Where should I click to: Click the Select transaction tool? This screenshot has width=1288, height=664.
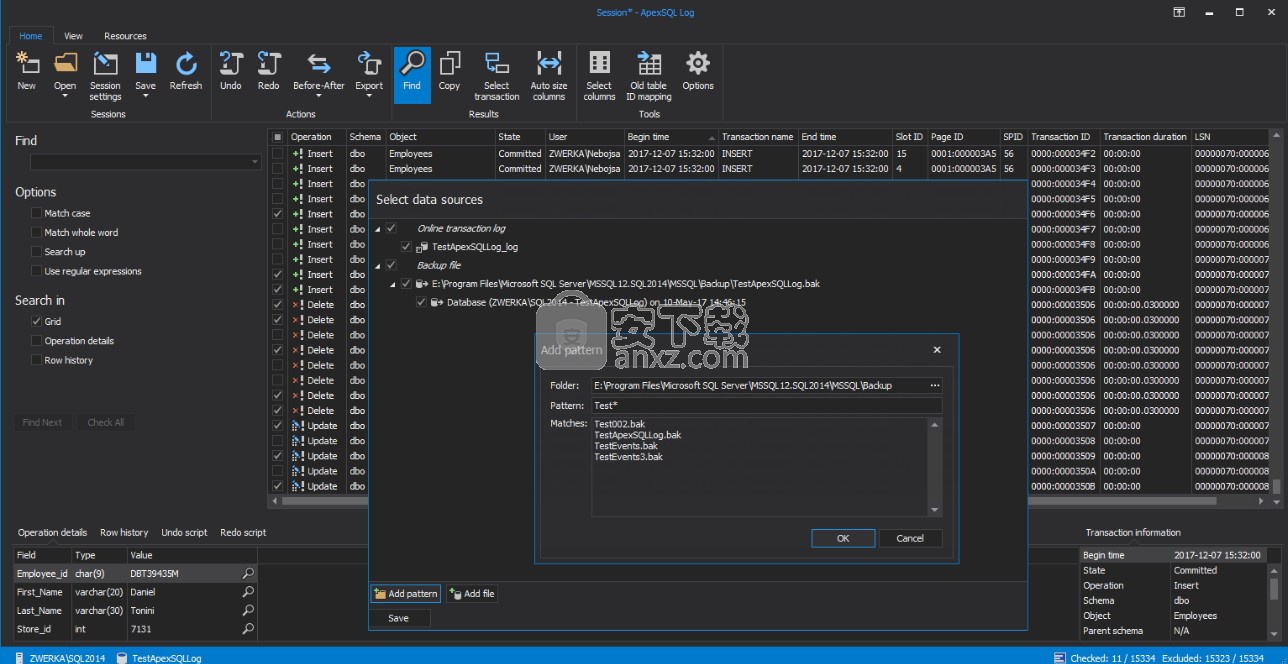tap(497, 75)
